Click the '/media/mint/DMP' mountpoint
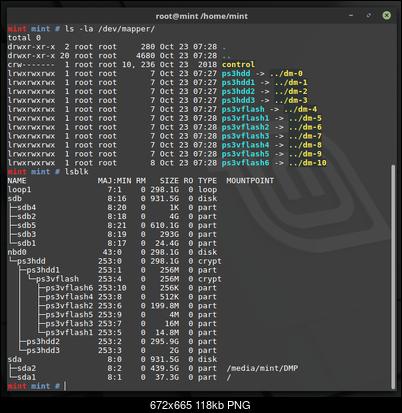This screenshot has height=413, width=402. click(x=262, y=368)
